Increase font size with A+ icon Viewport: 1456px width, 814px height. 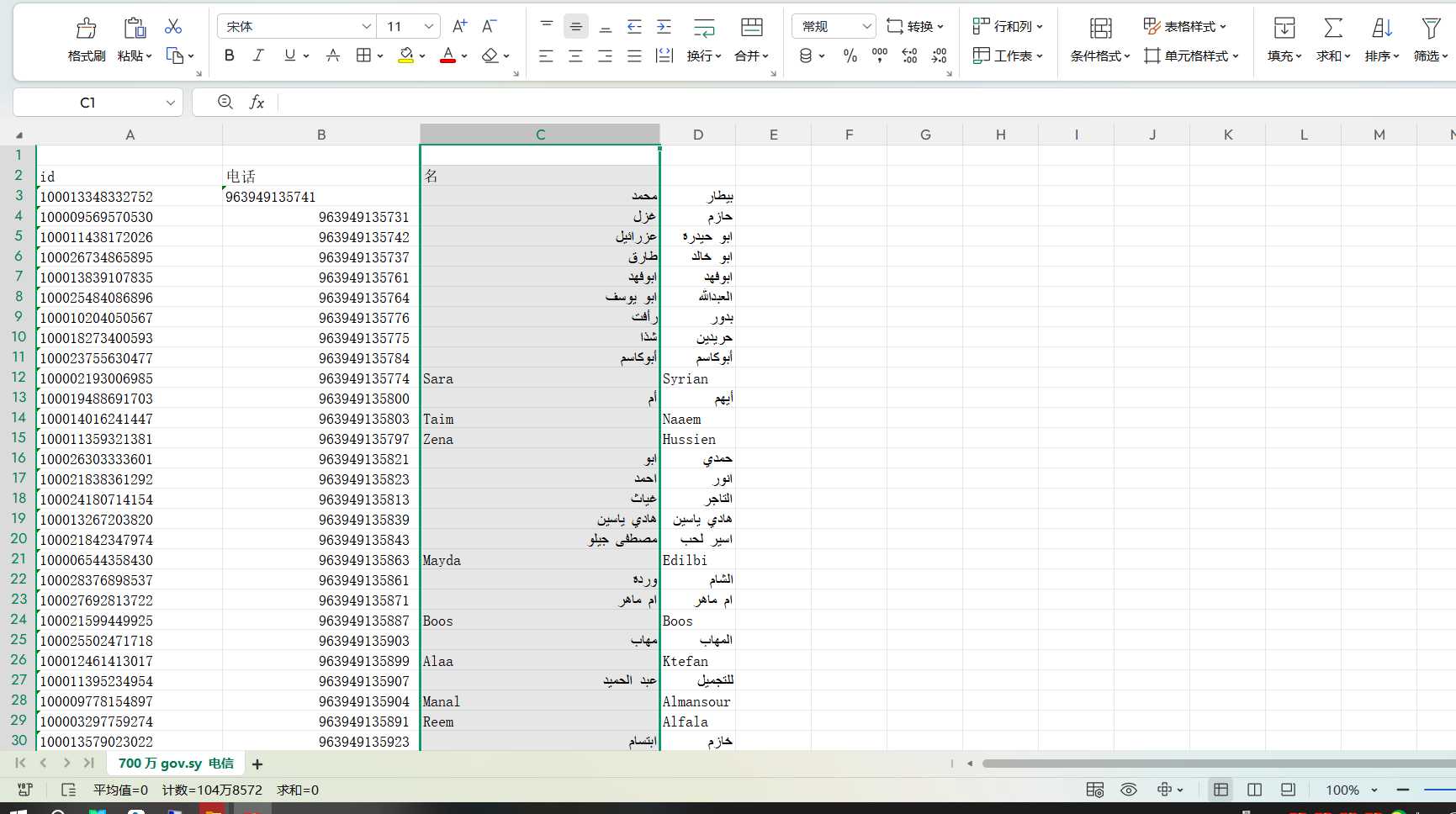pos(459,27)
